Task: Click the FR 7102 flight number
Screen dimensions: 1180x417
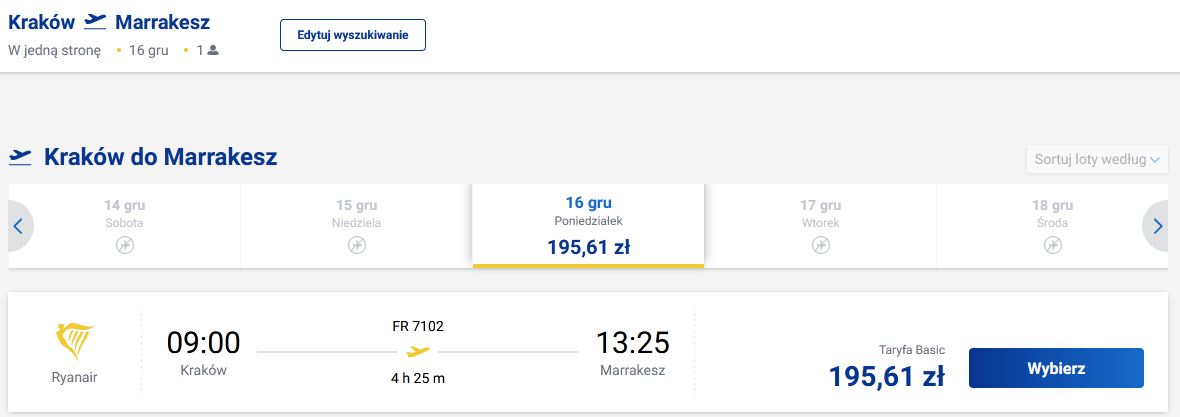Action: click(418, 326)
